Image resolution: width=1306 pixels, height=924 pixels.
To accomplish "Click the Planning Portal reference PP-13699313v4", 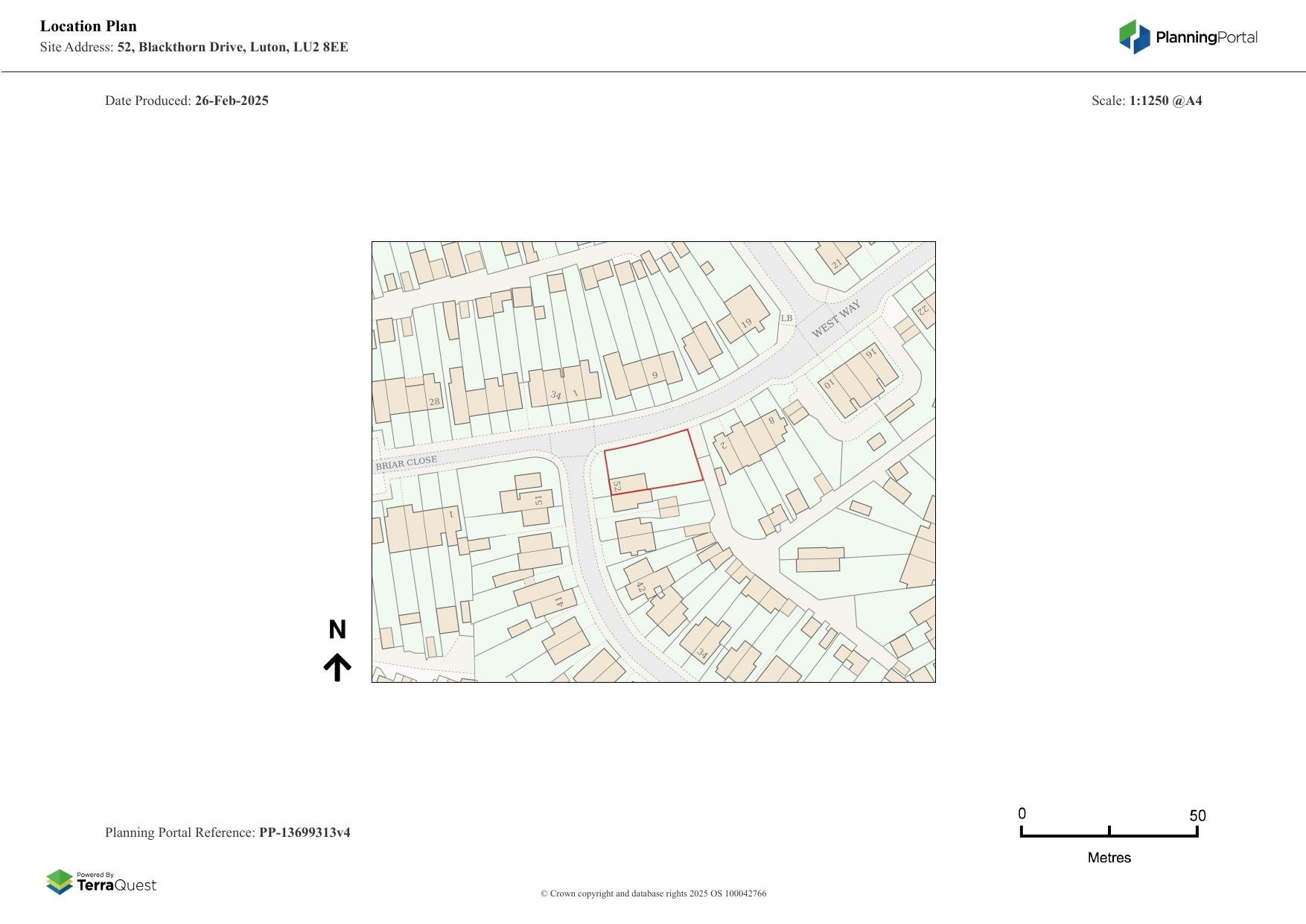I will coord(304,832).
